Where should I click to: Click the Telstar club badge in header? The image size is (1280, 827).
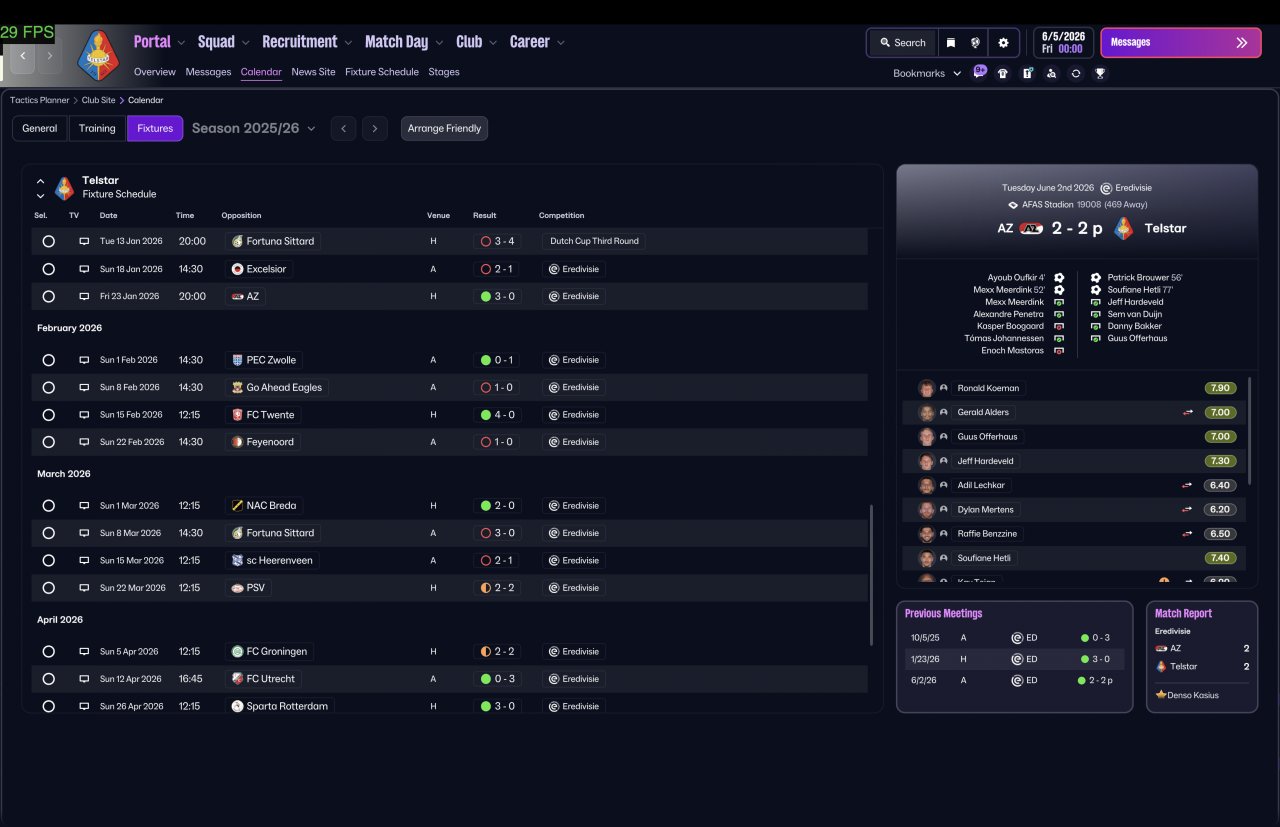pyautogui.click(x=98, y=55)
